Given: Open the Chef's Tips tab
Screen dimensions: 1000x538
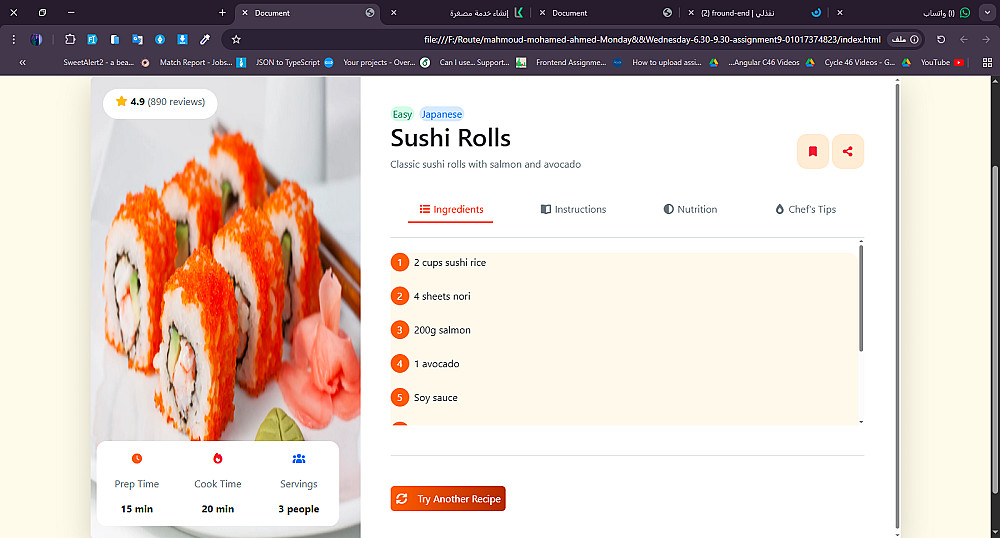Looking at the screenshot, I should point(805,209).
